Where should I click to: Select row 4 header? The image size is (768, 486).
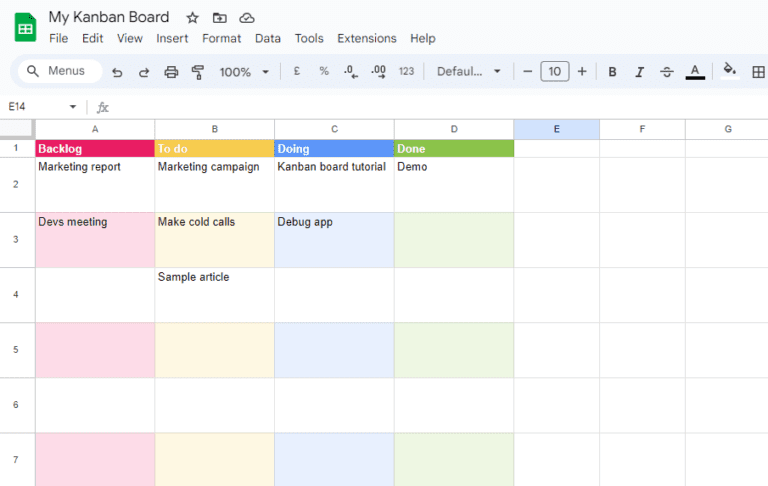[x=16, y=294]
